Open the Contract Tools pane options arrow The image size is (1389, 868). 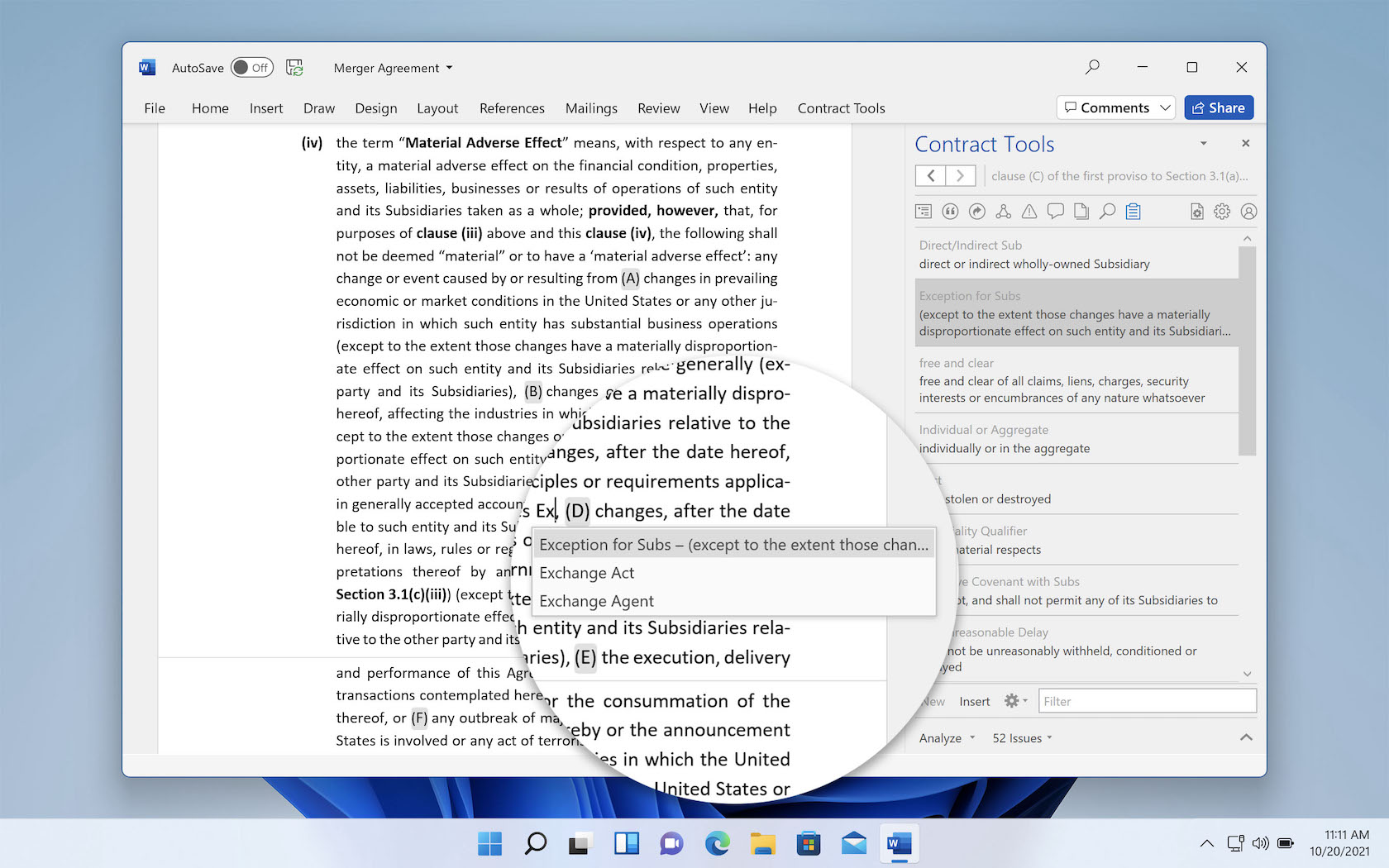[x=1204, y=144]
